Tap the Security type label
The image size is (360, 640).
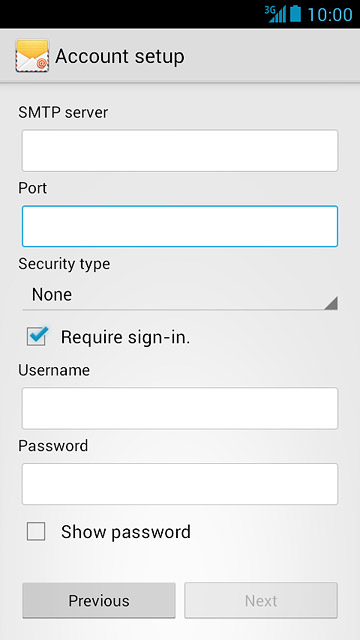pos(64,264)
